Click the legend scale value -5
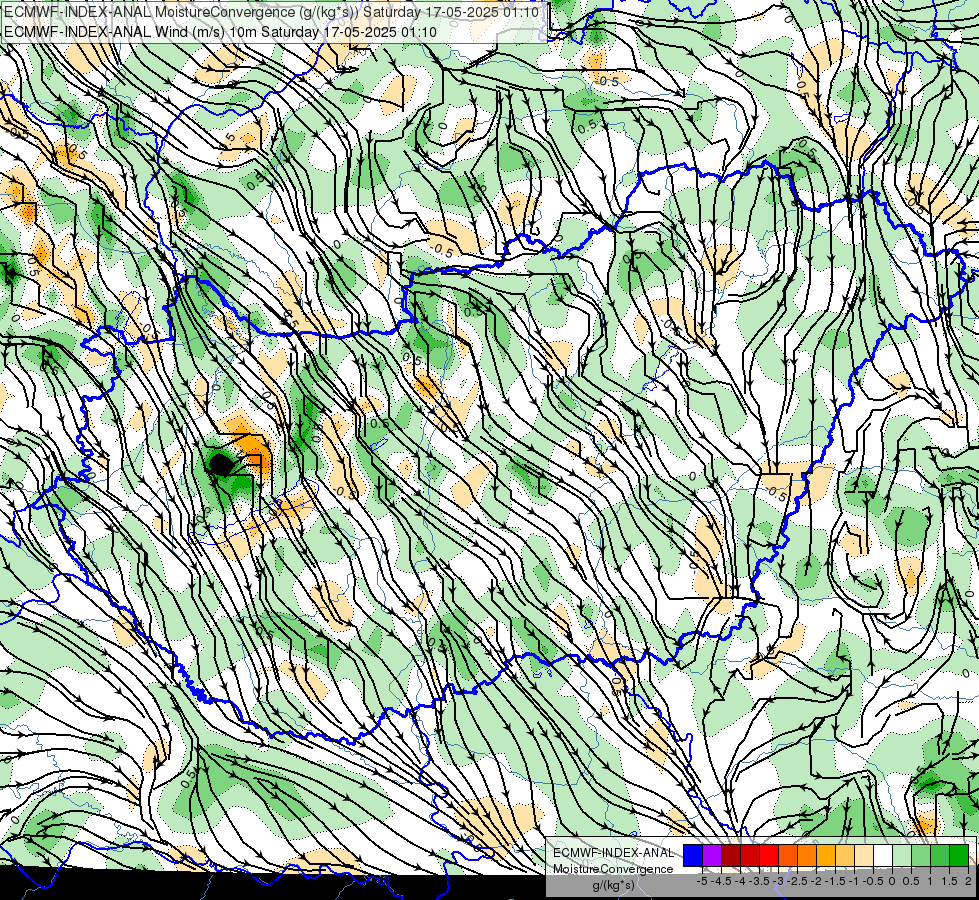The height and width of the screenshot is (900, 979). (702, 881)
